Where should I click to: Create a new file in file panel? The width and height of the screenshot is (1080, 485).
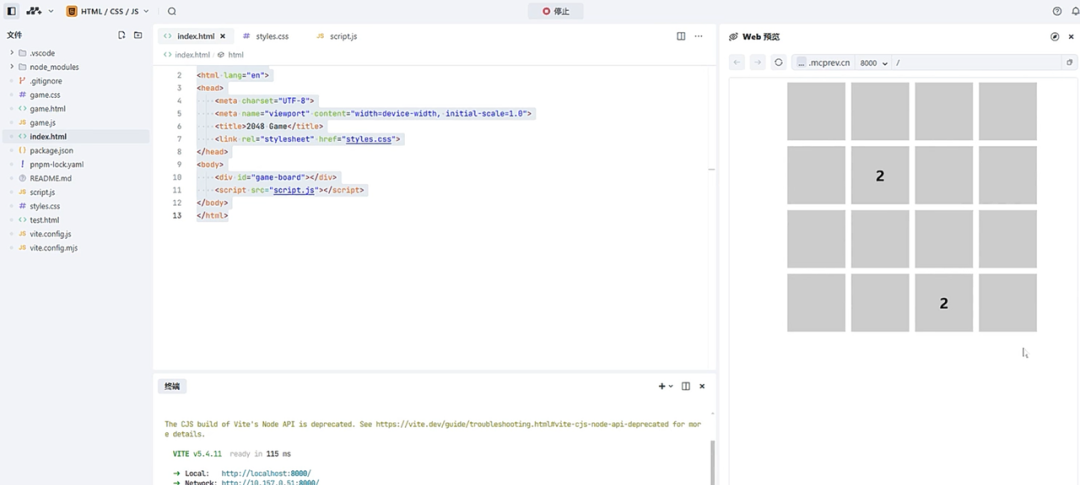122,35
